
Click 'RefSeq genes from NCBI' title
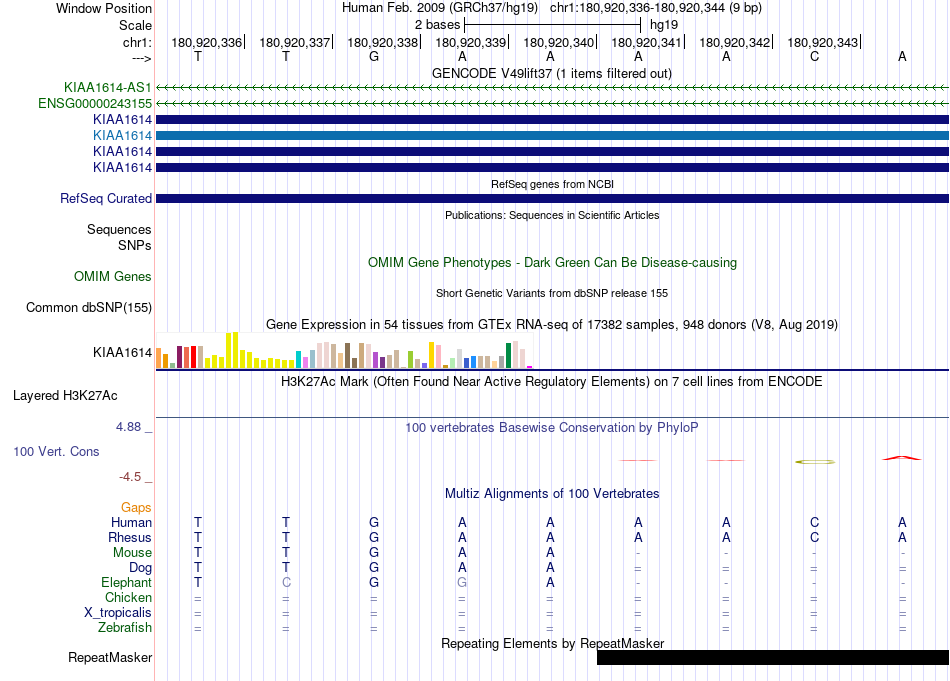pos(553,184)
